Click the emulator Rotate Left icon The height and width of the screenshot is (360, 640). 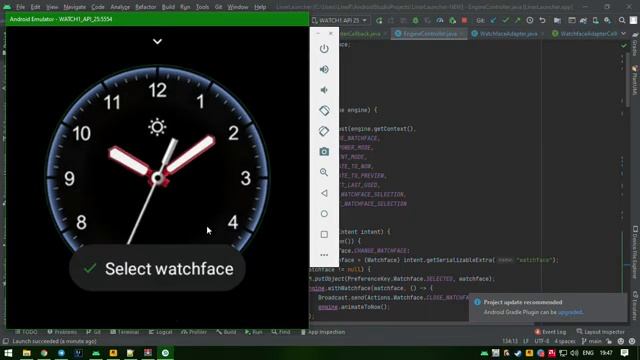pos(324,110)
